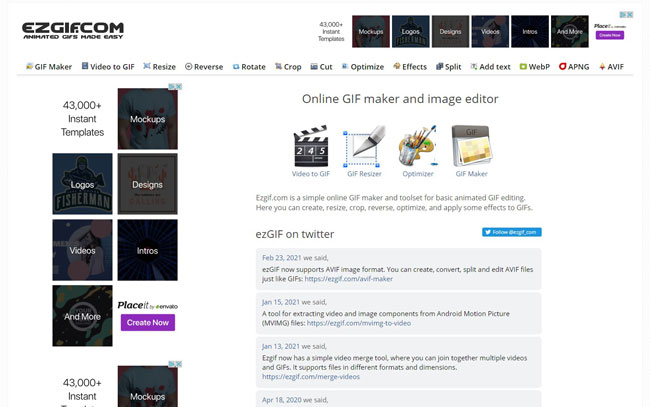Click the 'ezGIF on twitter' heading

point(295,234)
